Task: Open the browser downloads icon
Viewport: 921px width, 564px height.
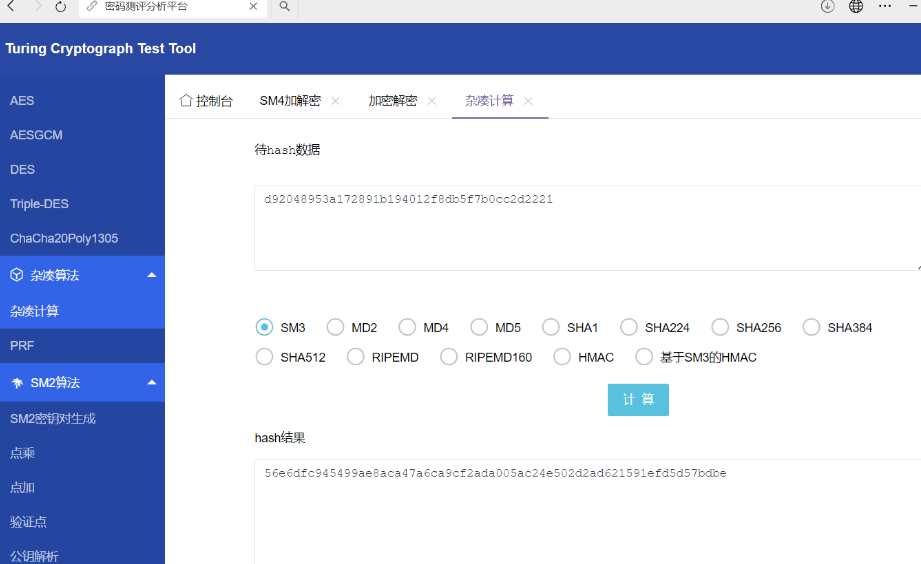Action: point(828,6)
